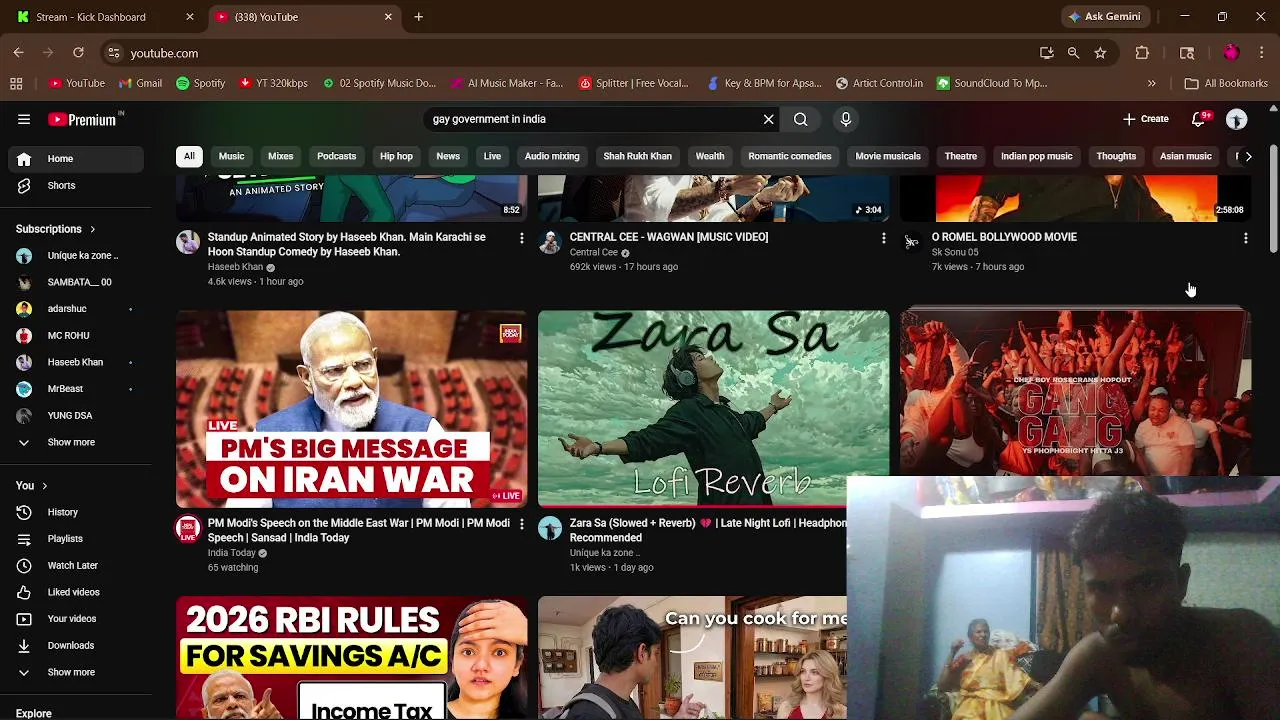Go to Home in the sidebar
The width and height of the screenshot is (1280, 720).
tap(76, 158)
